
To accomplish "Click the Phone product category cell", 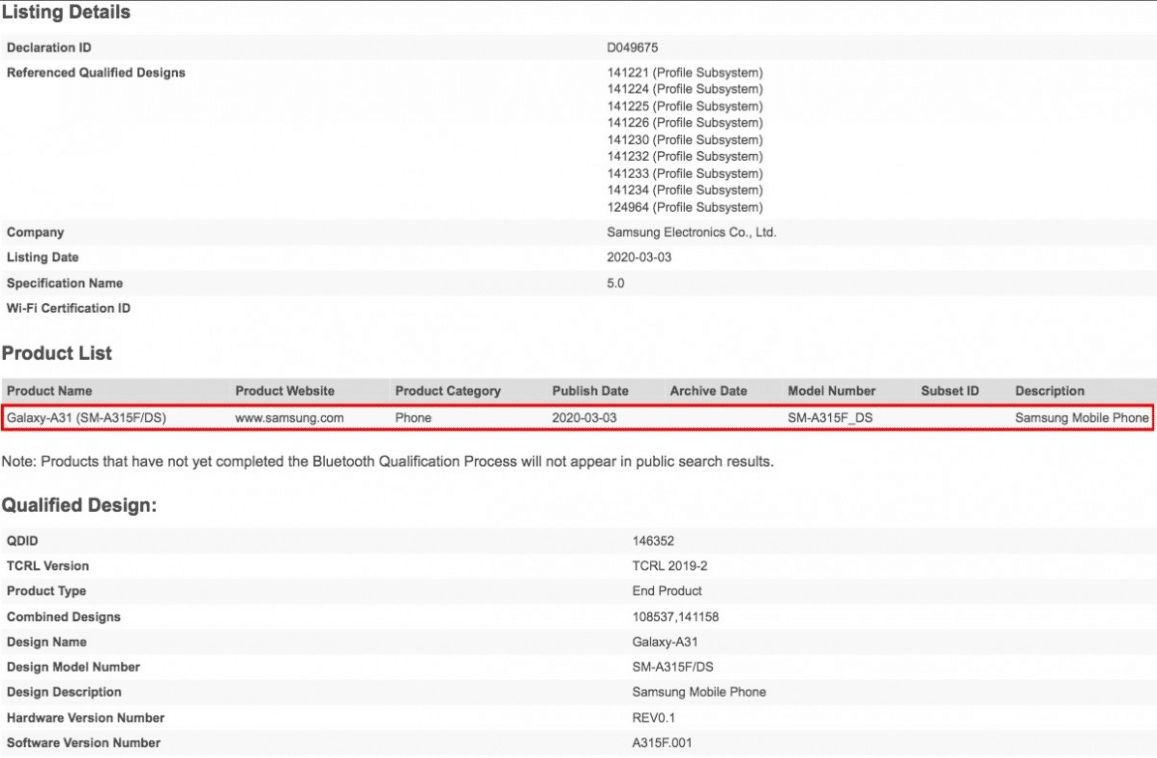I will [x=413, y=417].
